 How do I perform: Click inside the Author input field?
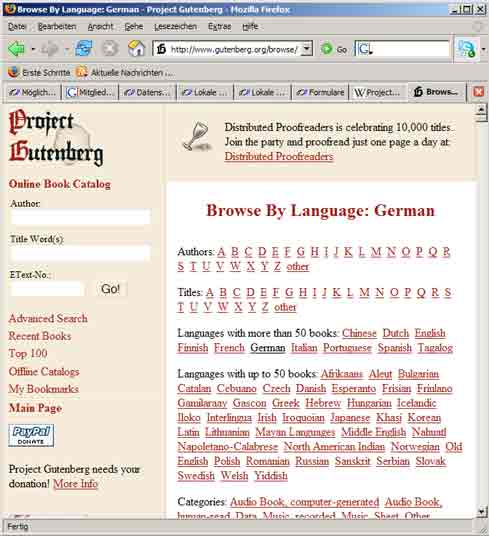(80, 217)
